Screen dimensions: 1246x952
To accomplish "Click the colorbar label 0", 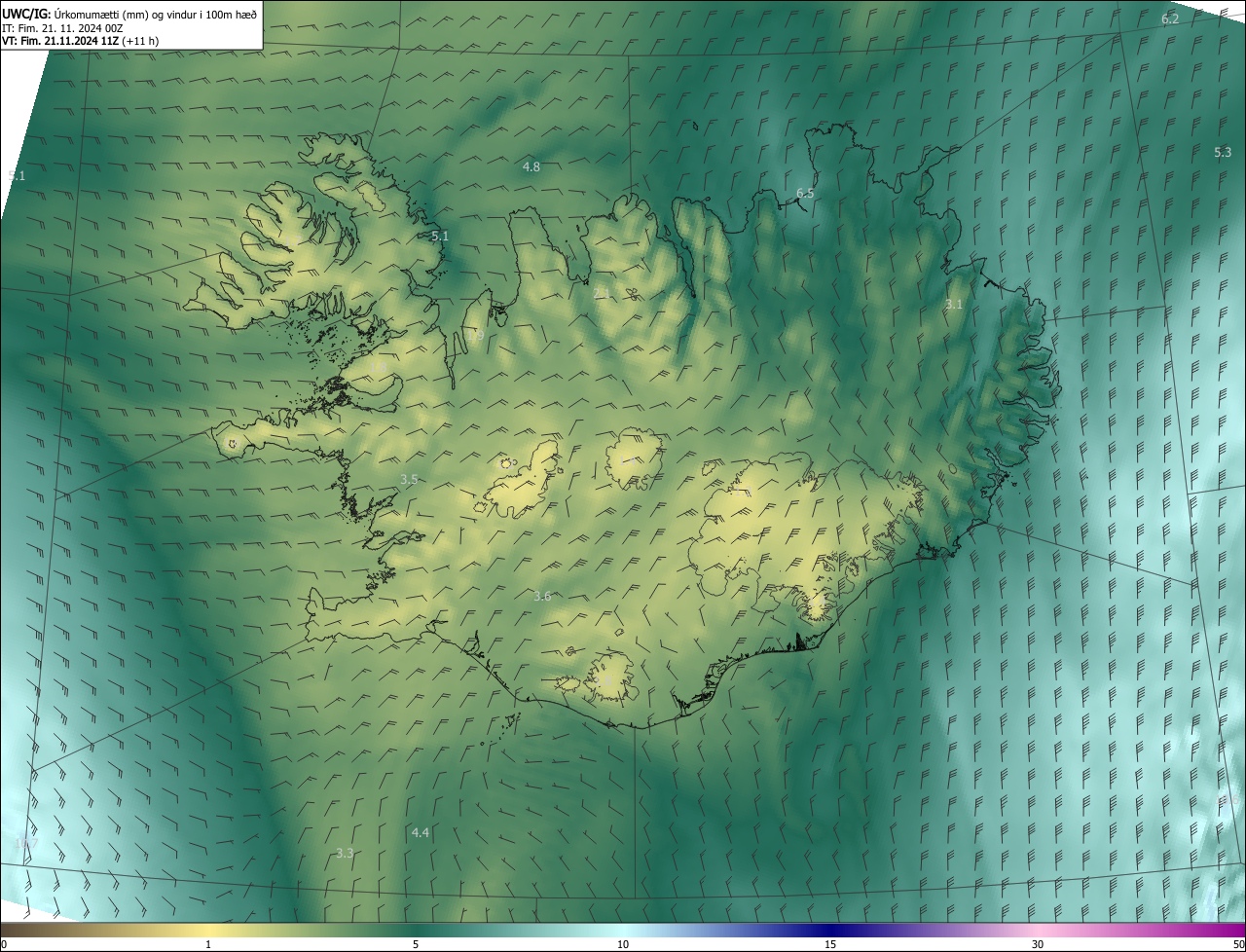I will [4, 944].
